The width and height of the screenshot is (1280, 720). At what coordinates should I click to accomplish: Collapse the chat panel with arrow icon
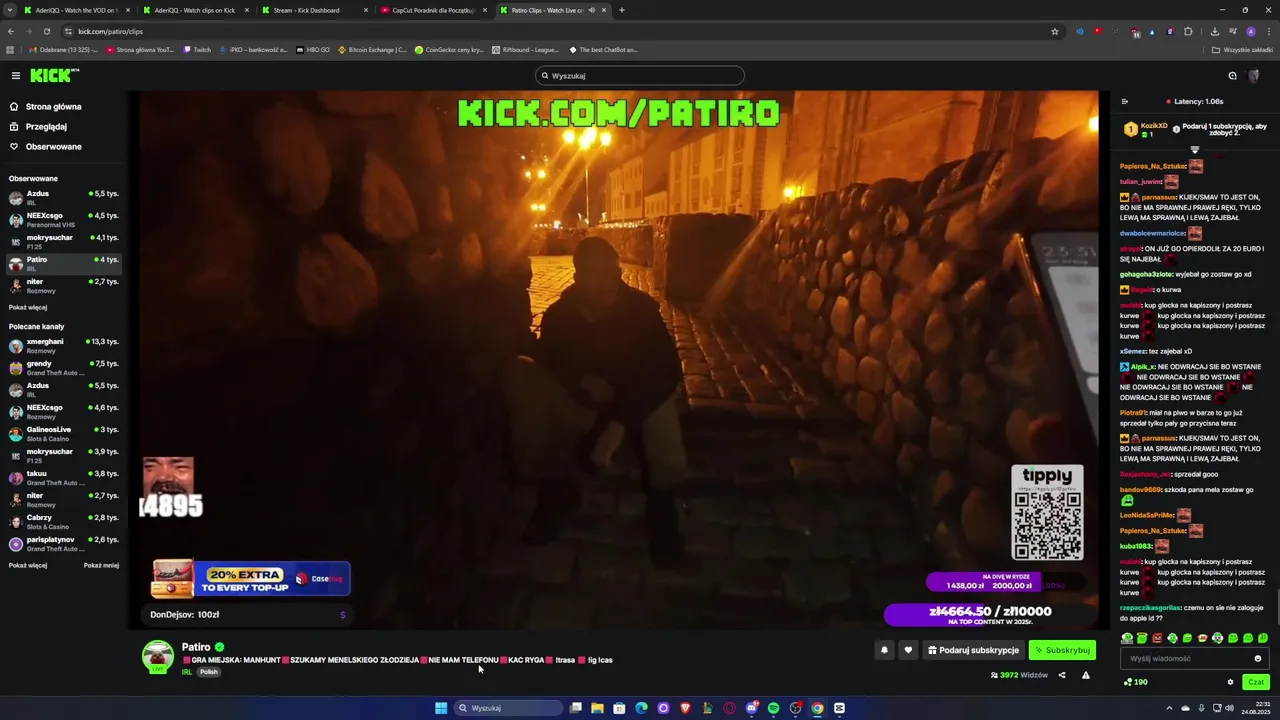1124,101
